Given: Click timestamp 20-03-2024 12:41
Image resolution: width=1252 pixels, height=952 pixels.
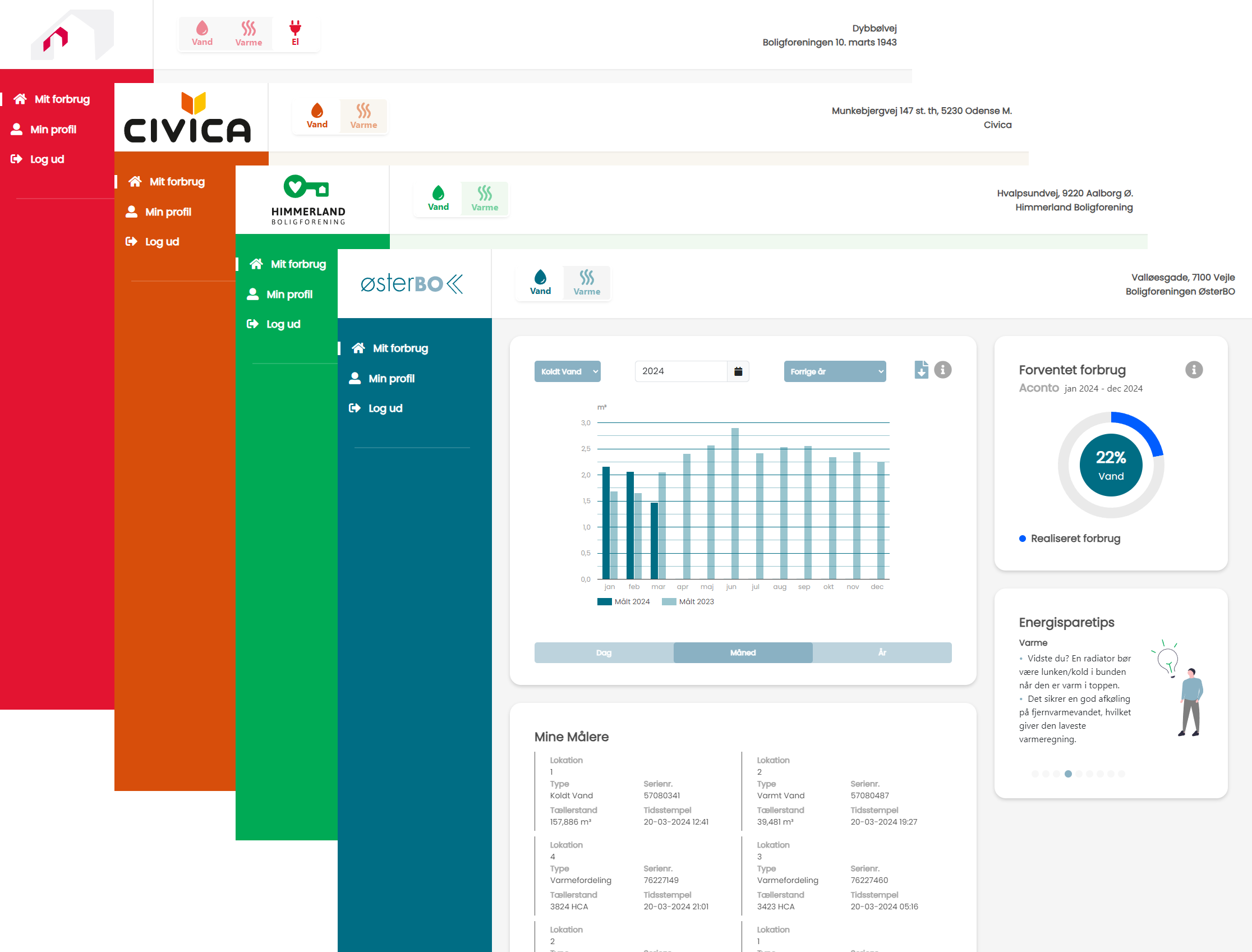Looking at the screenshot, I should point(676,822).
